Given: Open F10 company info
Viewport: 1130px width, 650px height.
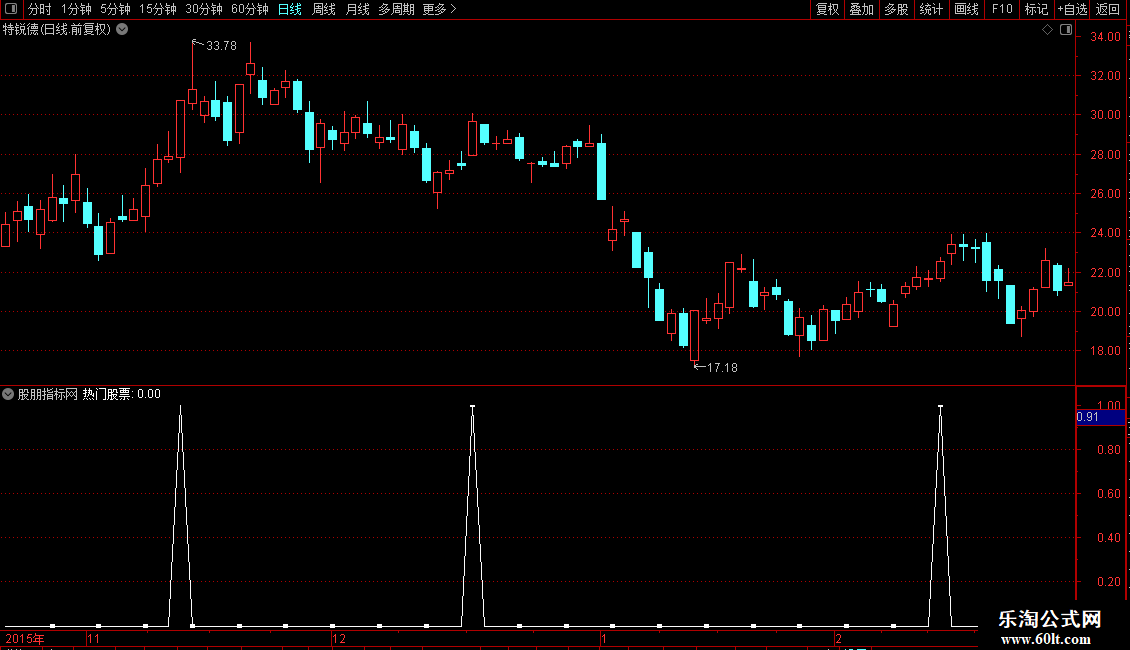Looking at the screenshot, I should point(1002,9).
